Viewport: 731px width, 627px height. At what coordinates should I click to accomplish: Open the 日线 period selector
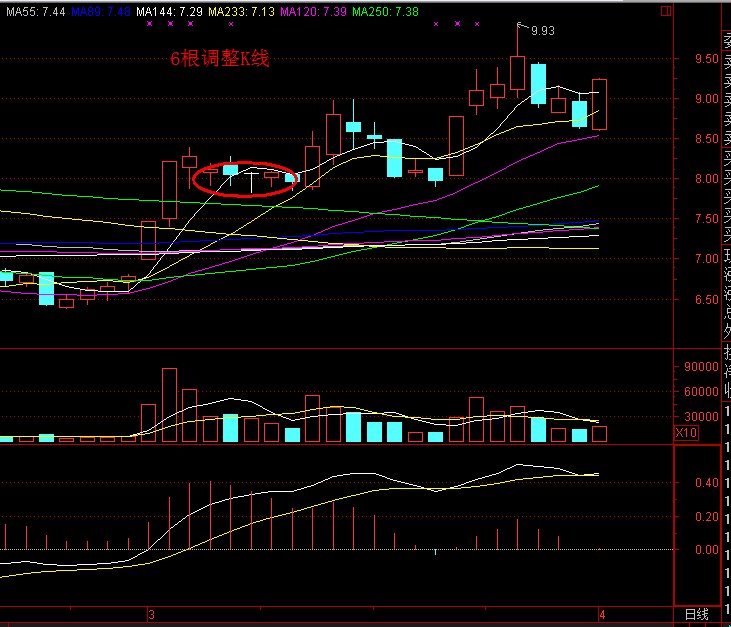pyautogui.click(x=697, y=614)
